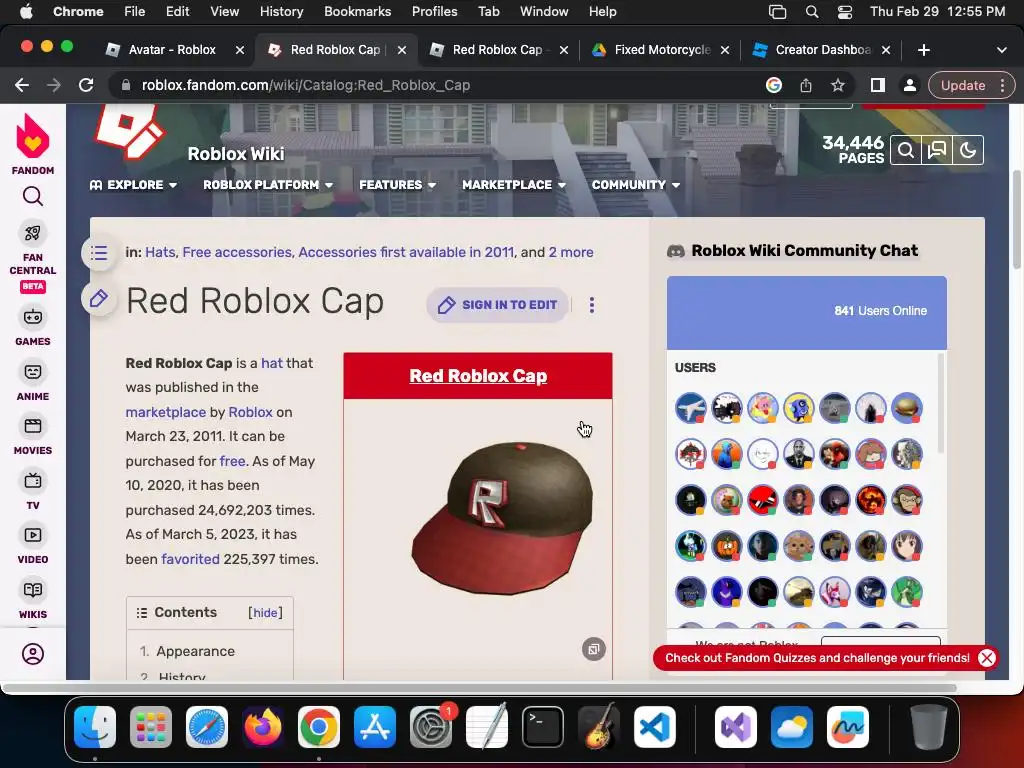This screenshot has height=768, width=1024.
Task: Open the Chrome profile icon
Action: click(x=909, y=85)
